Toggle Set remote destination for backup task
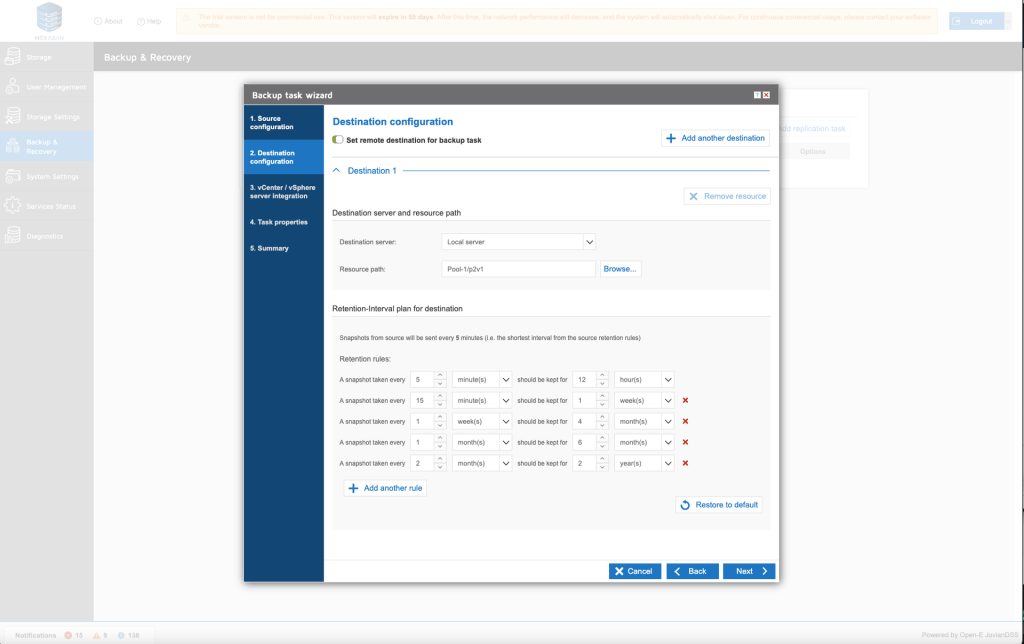Image resolution: width=1024 pixels, height=644 pixels. (338, 140)
